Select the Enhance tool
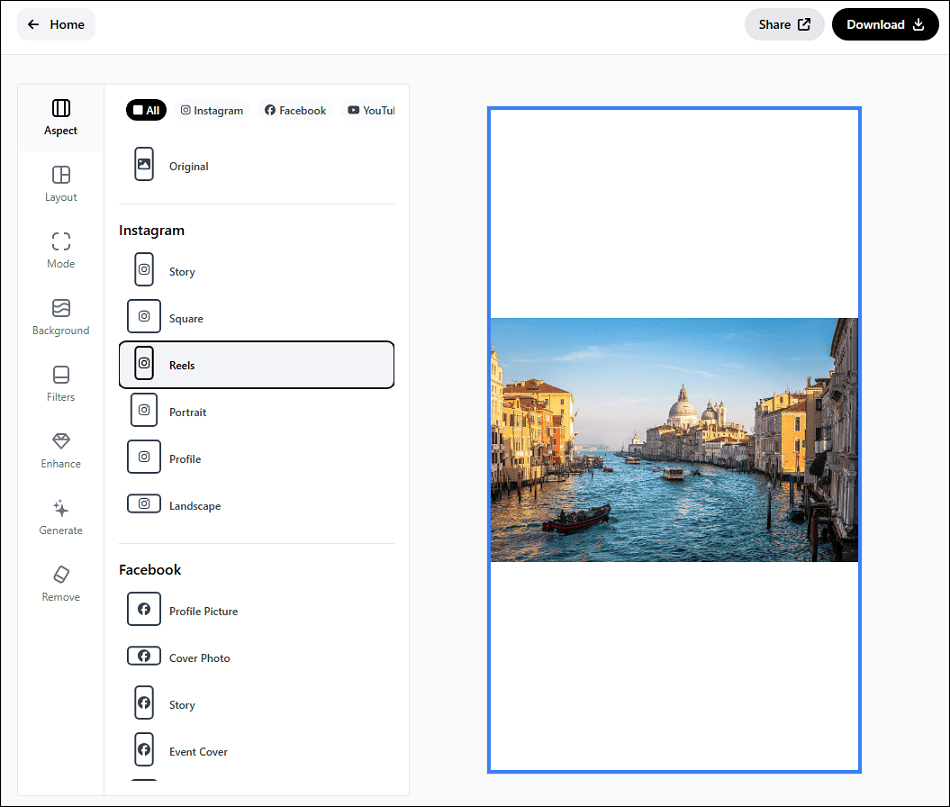The width and height of the screenshot is (950, 807). pyautogui.click(x=60, y=450)
